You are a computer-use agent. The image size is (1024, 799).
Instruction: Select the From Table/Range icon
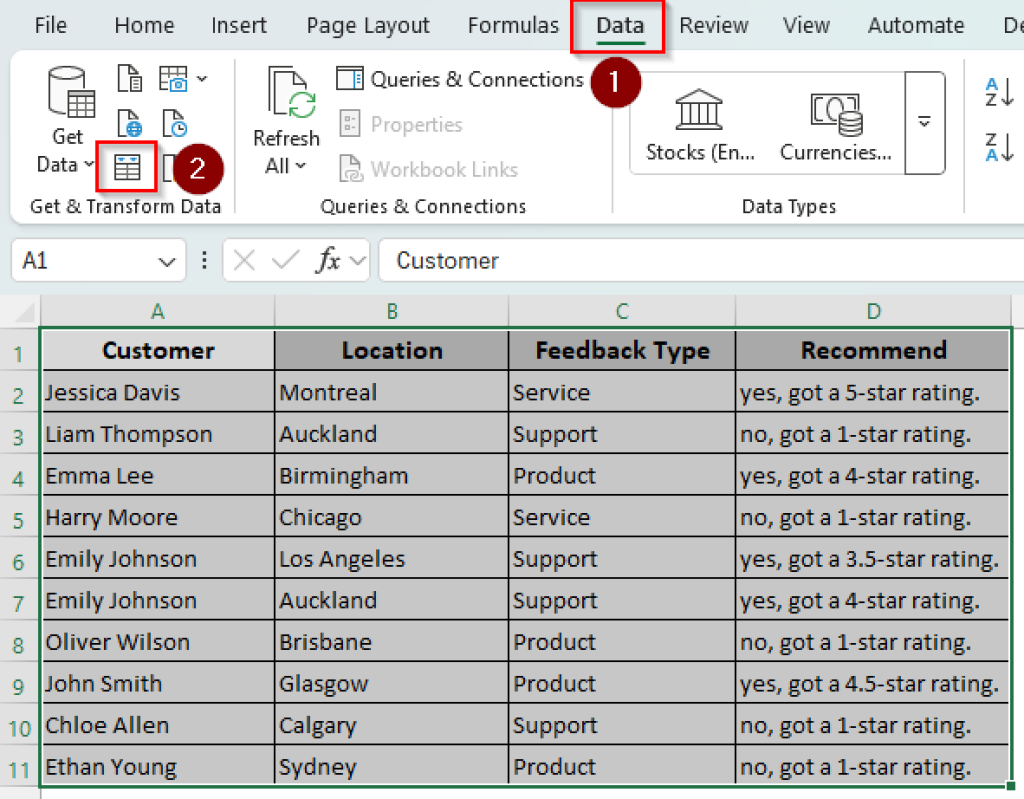point(127,166)
